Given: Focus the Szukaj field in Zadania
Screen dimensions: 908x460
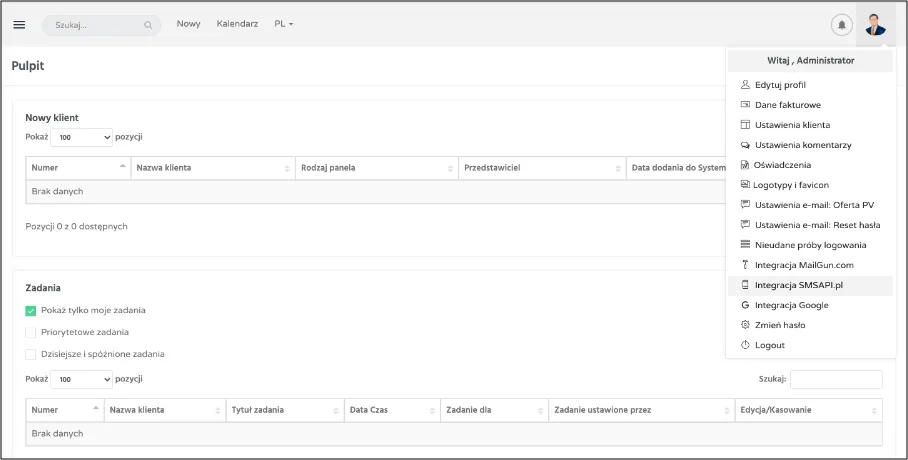Looking at the screenshot, I should tap(836, 379).
